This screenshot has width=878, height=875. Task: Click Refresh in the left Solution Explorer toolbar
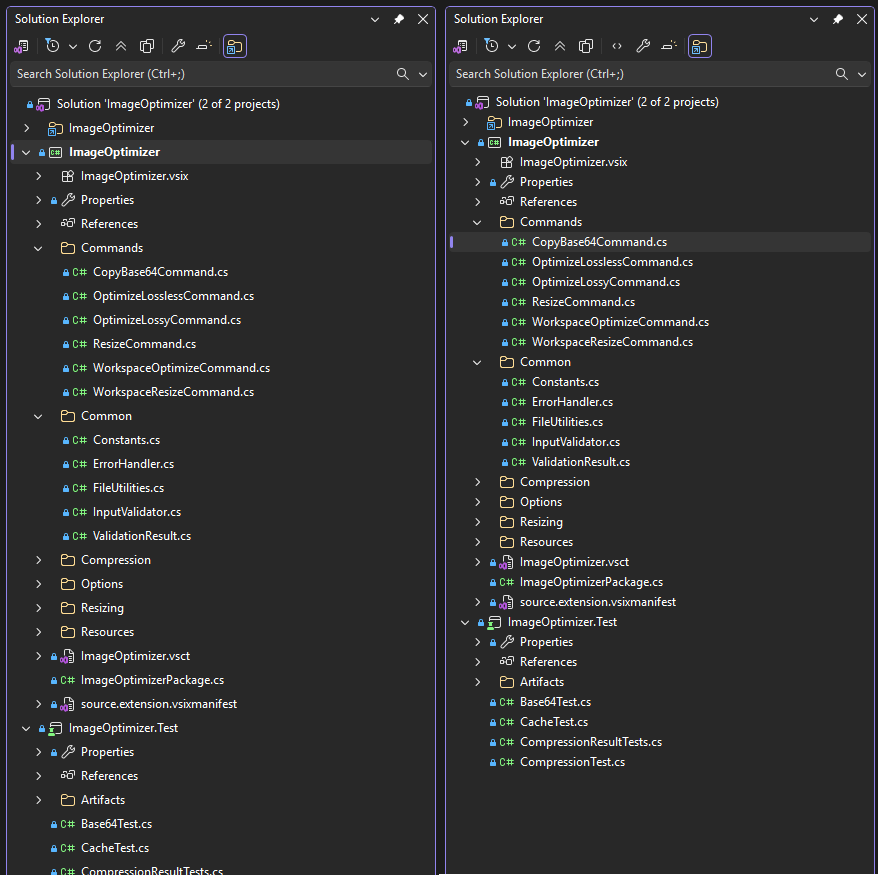click(x=94, y=46)
